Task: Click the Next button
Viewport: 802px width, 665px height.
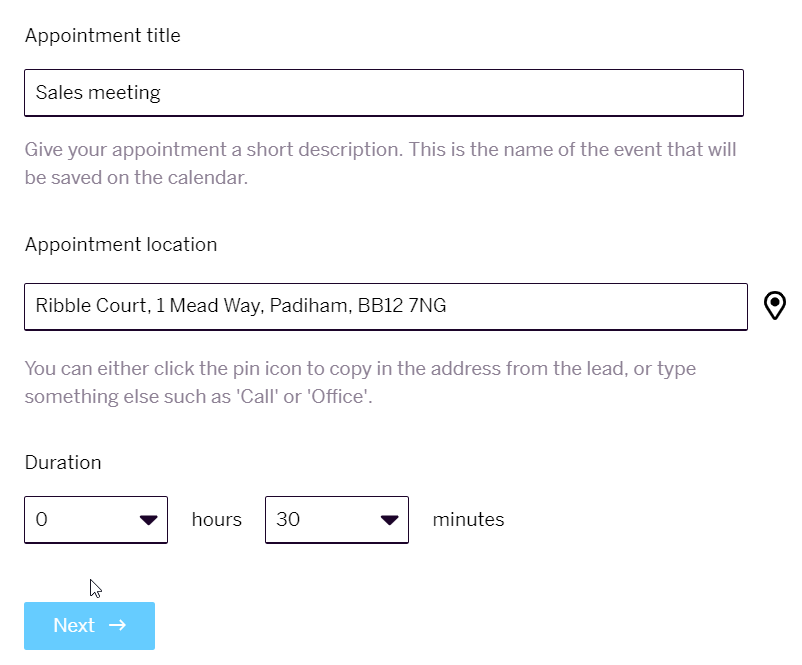Action: 90,626
